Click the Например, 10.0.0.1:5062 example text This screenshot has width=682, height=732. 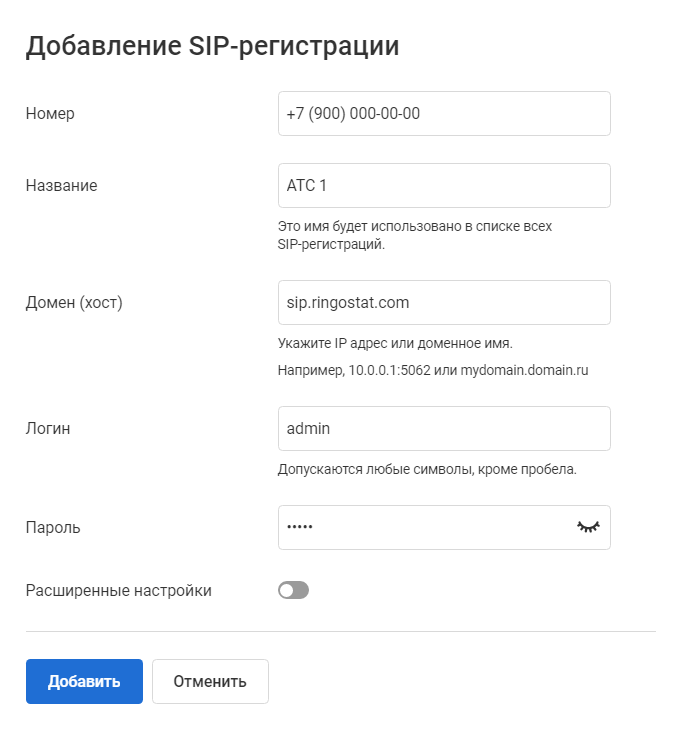pos(432,370)
